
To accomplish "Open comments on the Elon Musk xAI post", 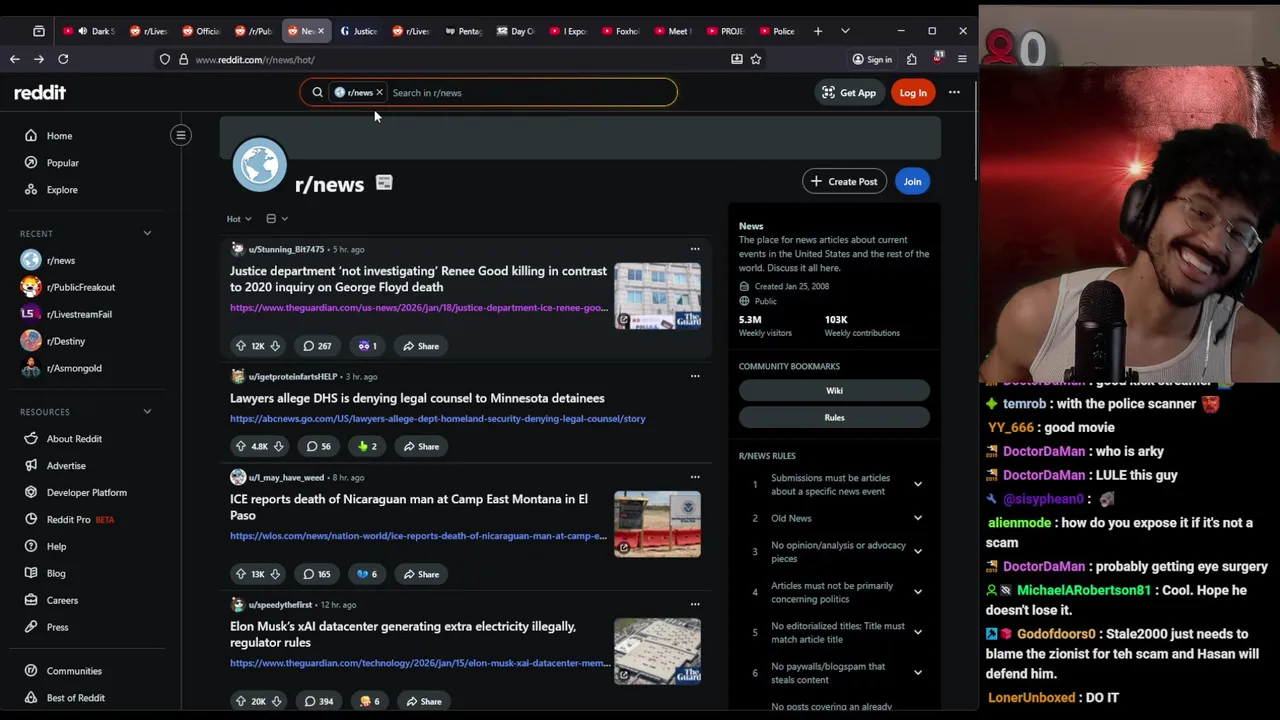I will (x=318, y=702).
